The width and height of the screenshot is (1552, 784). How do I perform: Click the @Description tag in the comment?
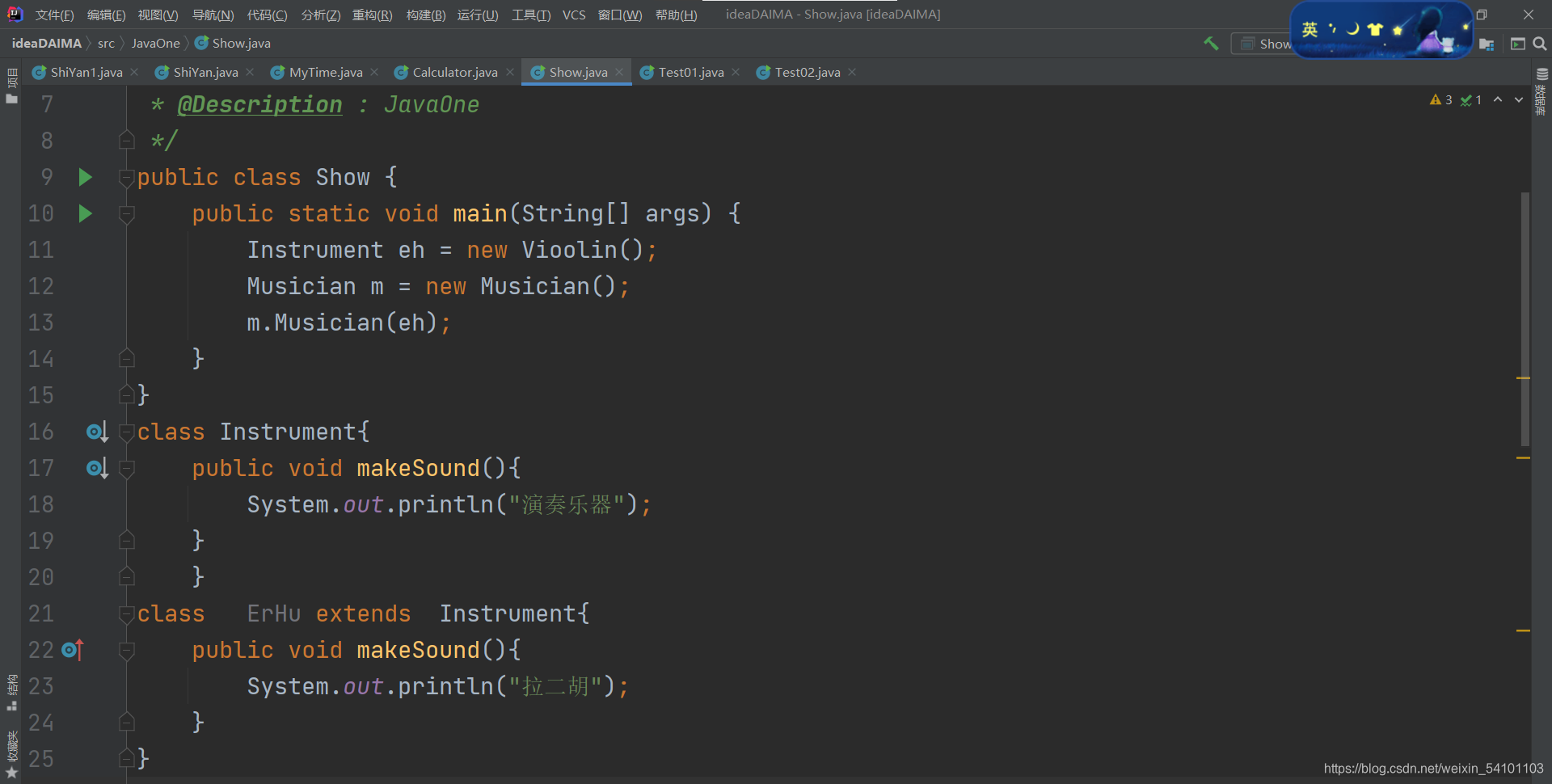259,104
